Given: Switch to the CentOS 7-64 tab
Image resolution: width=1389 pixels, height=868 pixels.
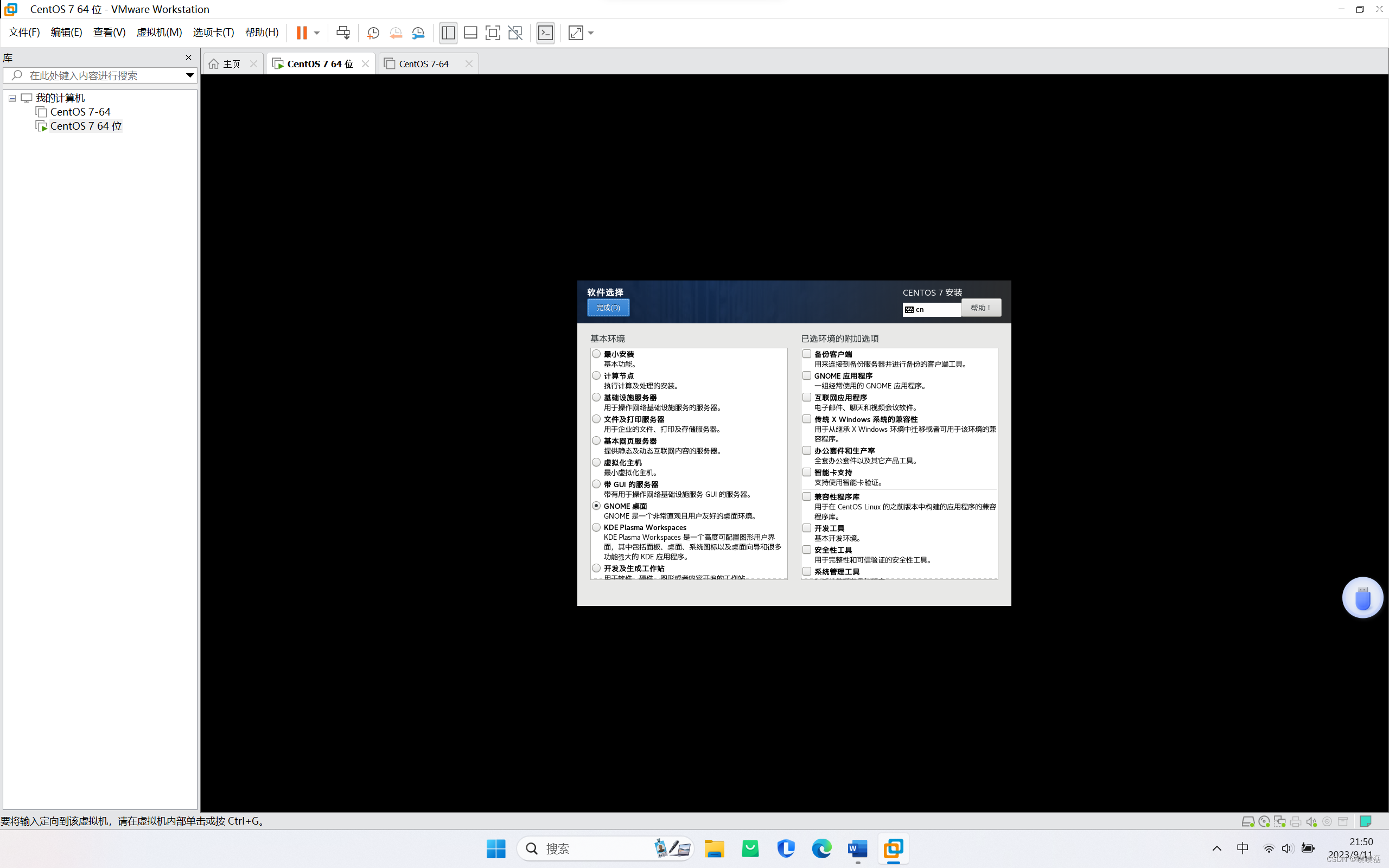Looking at the screenshot, I should tap(424, 63).
